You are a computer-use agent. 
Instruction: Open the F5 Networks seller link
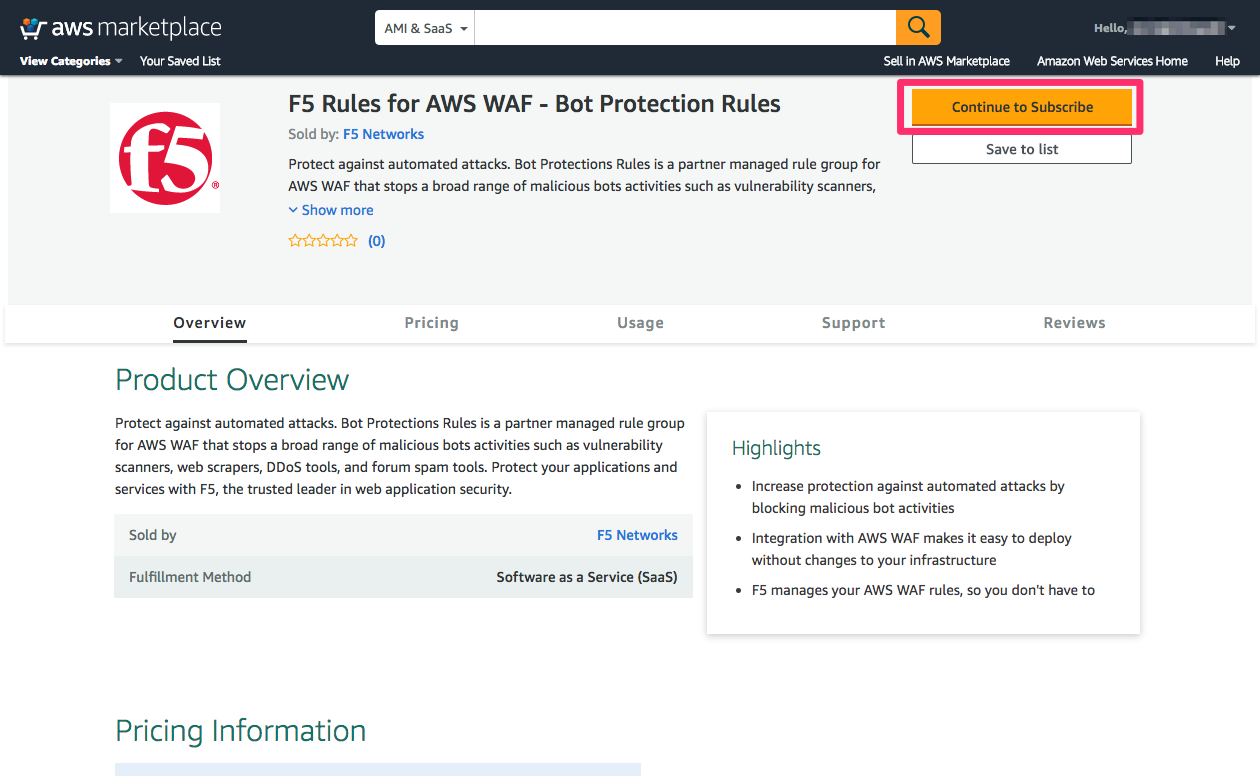tap(383, 134)
